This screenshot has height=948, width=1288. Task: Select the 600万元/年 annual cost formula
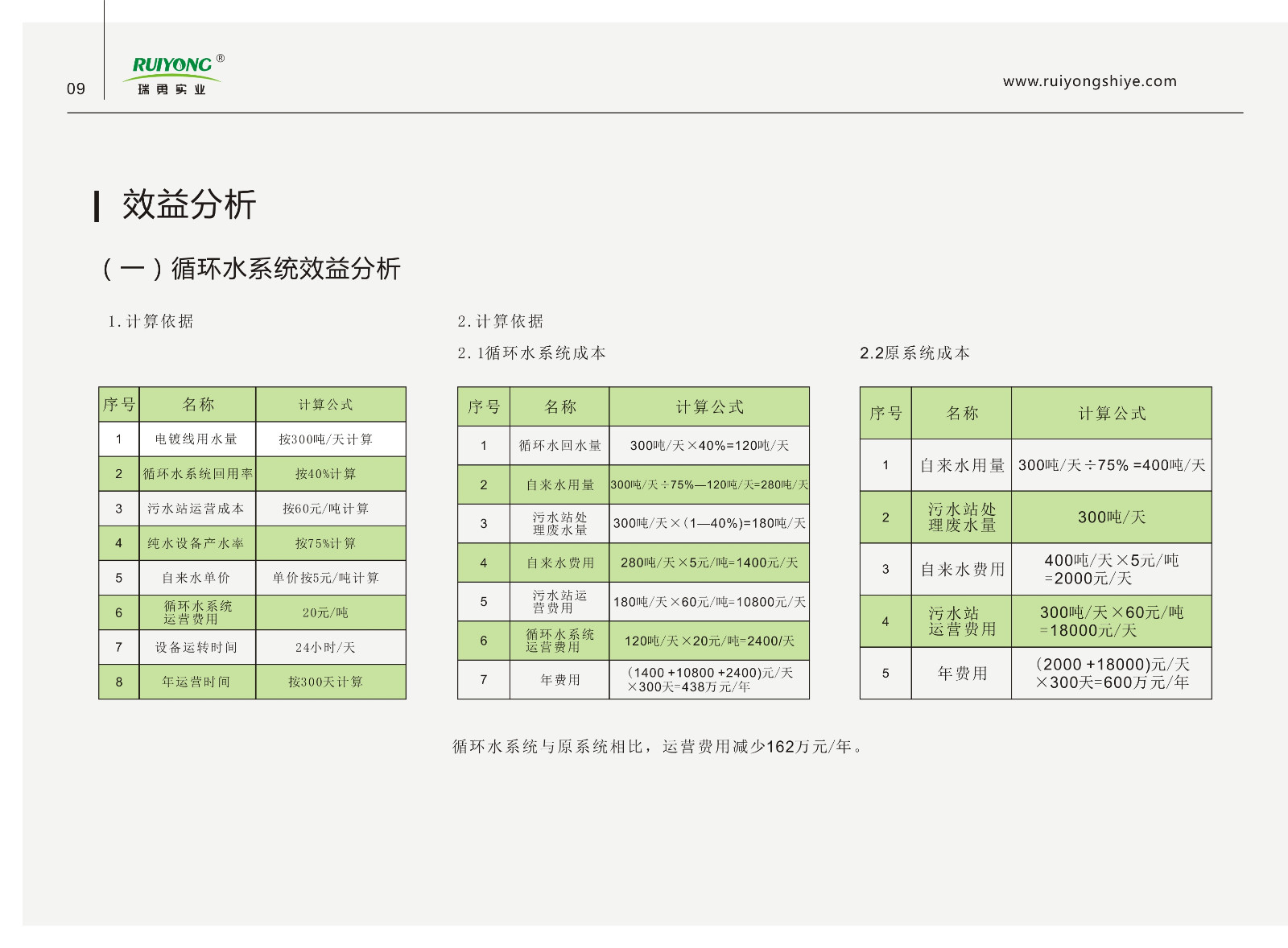coord(1112,674)
